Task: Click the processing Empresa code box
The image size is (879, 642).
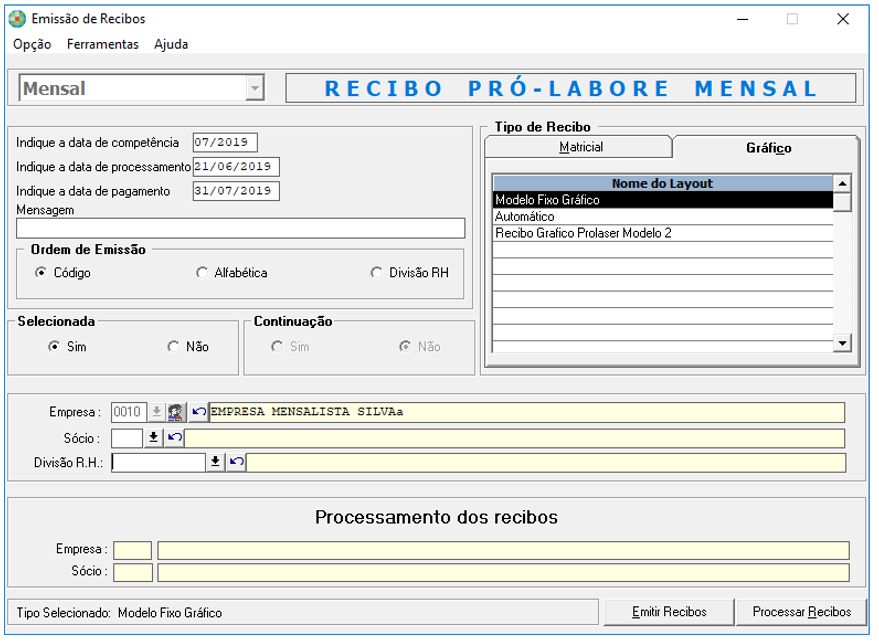Action: [x=133, y=553]
